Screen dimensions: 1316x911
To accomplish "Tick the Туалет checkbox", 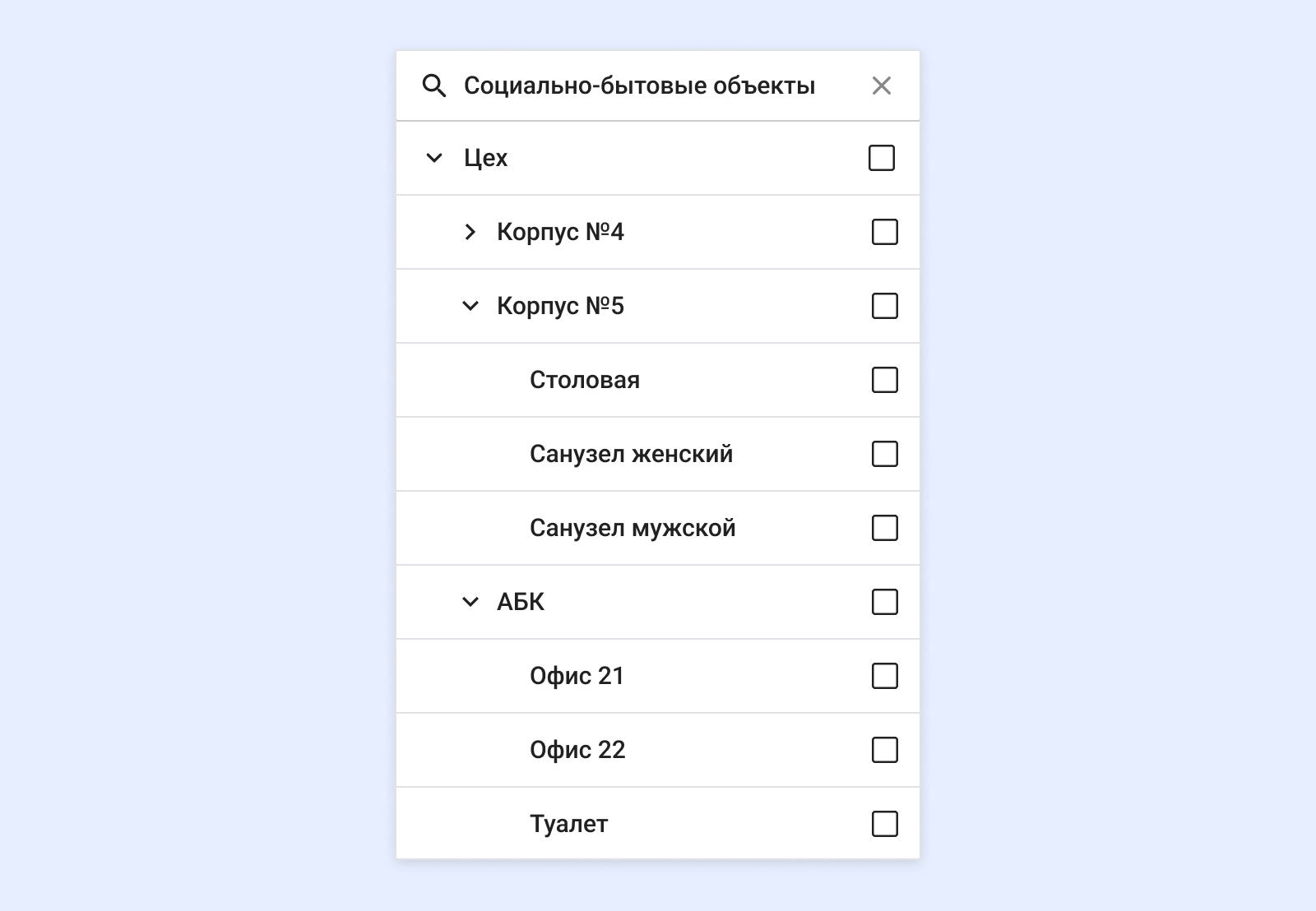I will pyautogui.click(x=884, y=824).
